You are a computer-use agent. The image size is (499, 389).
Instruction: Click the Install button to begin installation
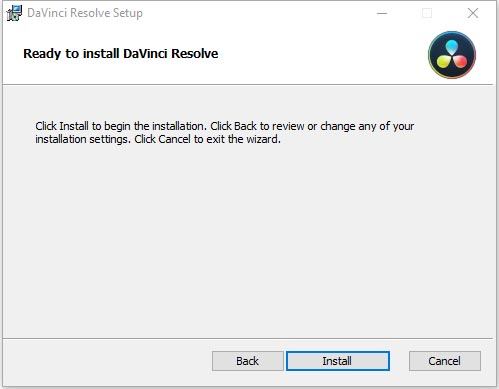pyautogui.click(x=338, y=361)
